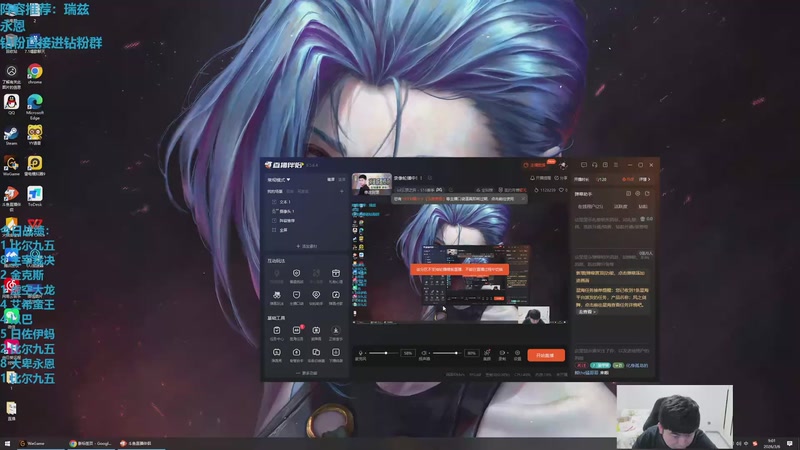
Task: Click the 80% speaker volume field
Action: pos(471,353)
